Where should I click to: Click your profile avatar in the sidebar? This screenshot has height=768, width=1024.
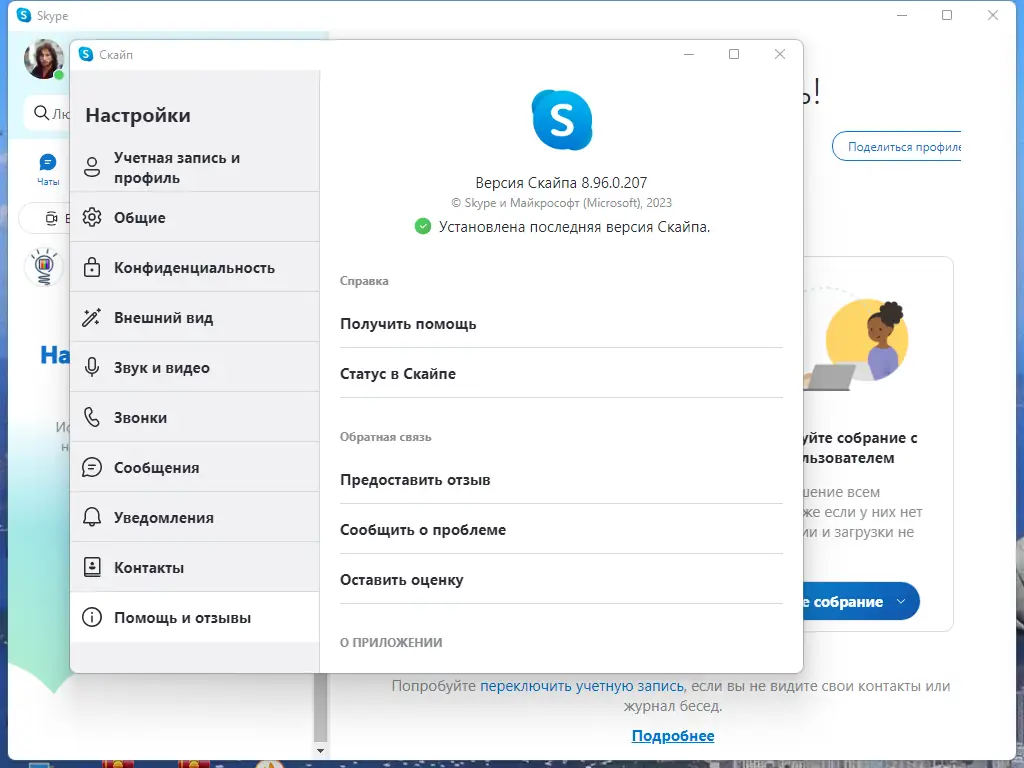[43, 61]
